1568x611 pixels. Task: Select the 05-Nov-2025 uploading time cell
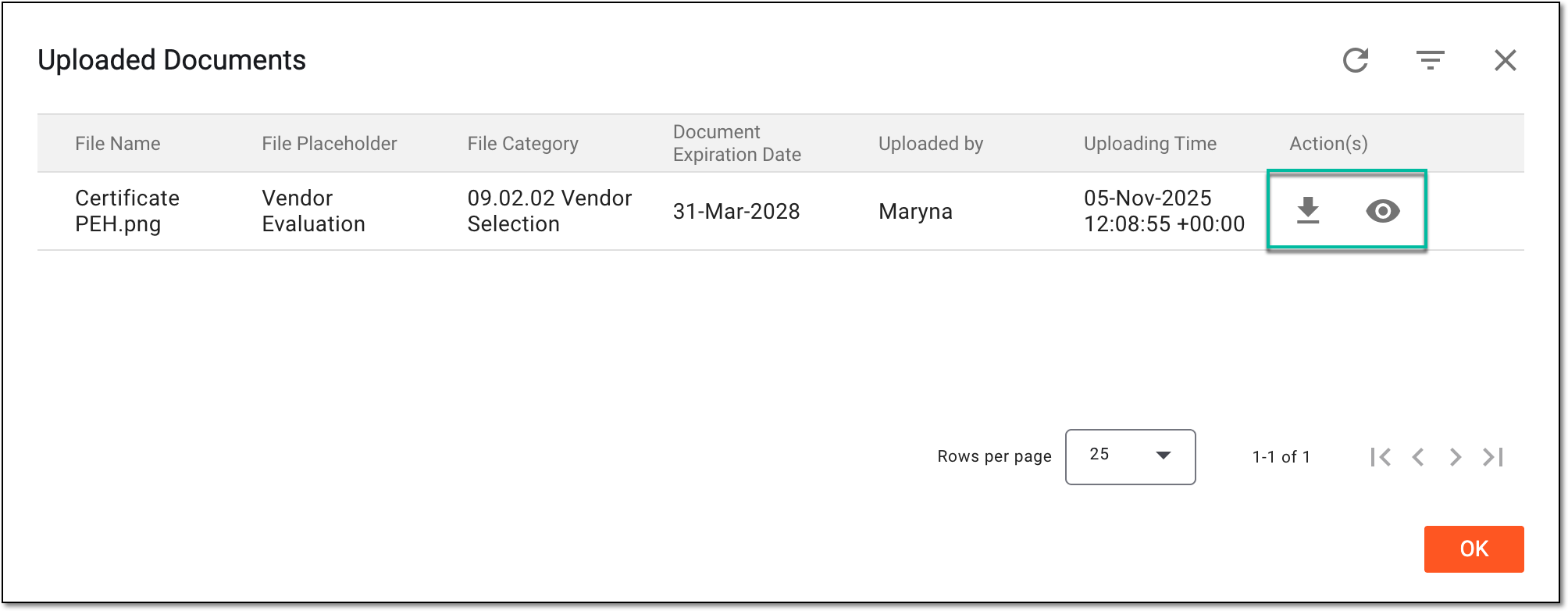[1164, 211]
